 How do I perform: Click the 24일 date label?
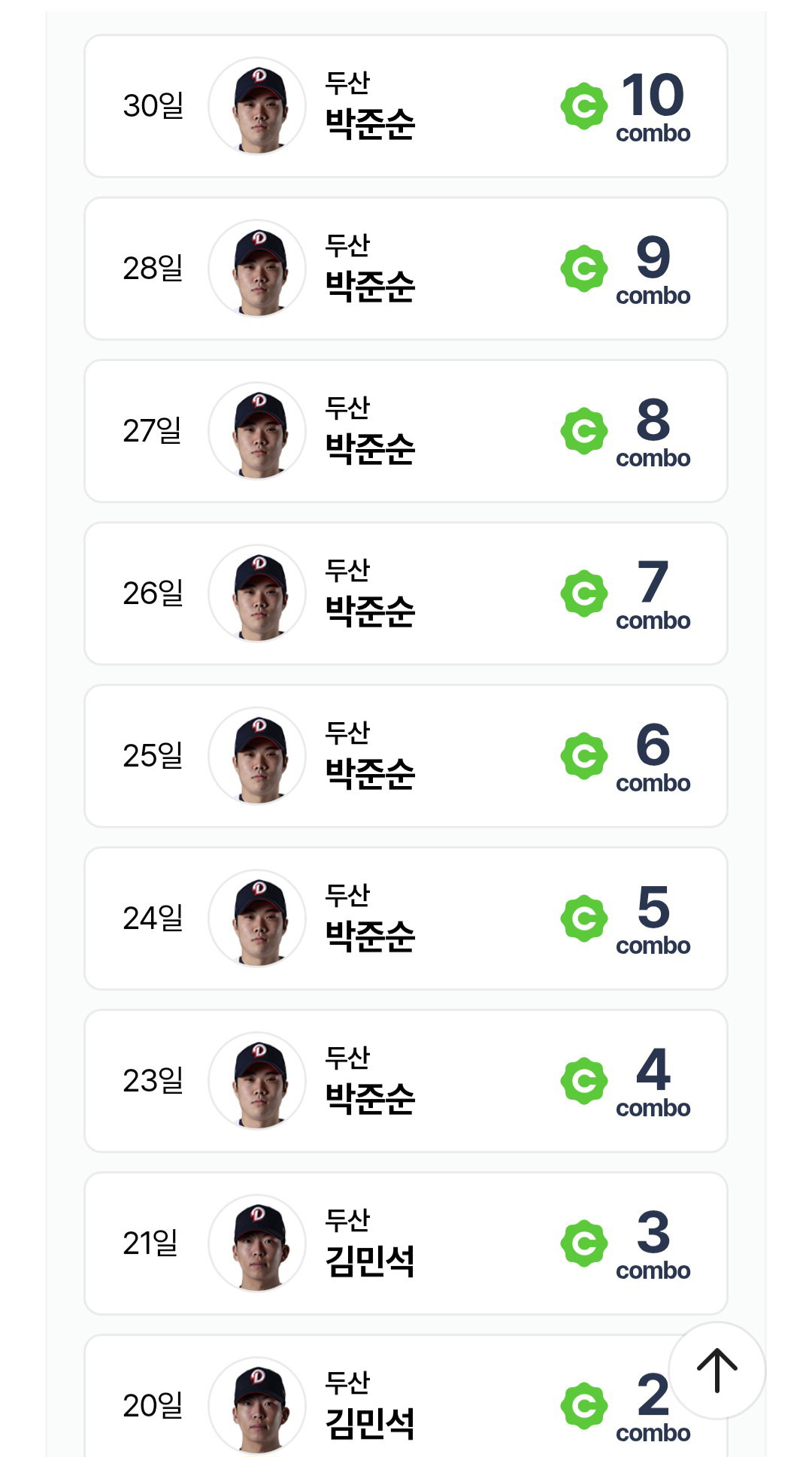153,918
